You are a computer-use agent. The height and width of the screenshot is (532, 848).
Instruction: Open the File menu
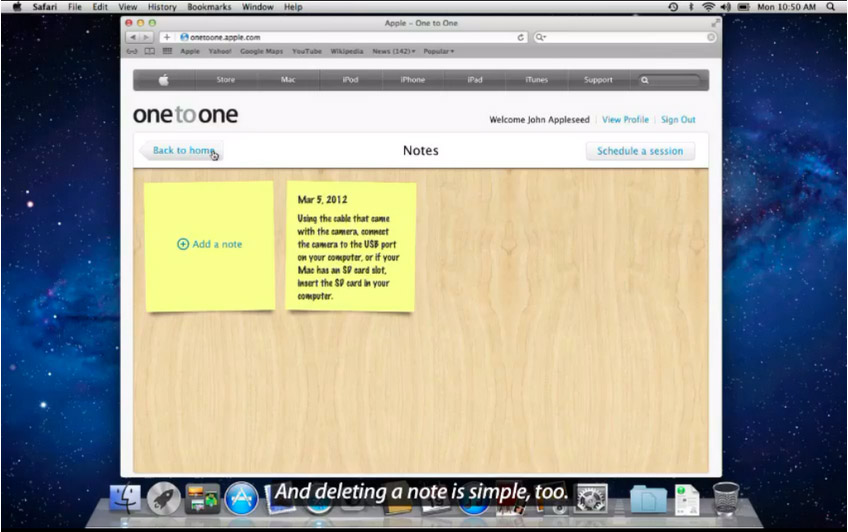(75, 7)
